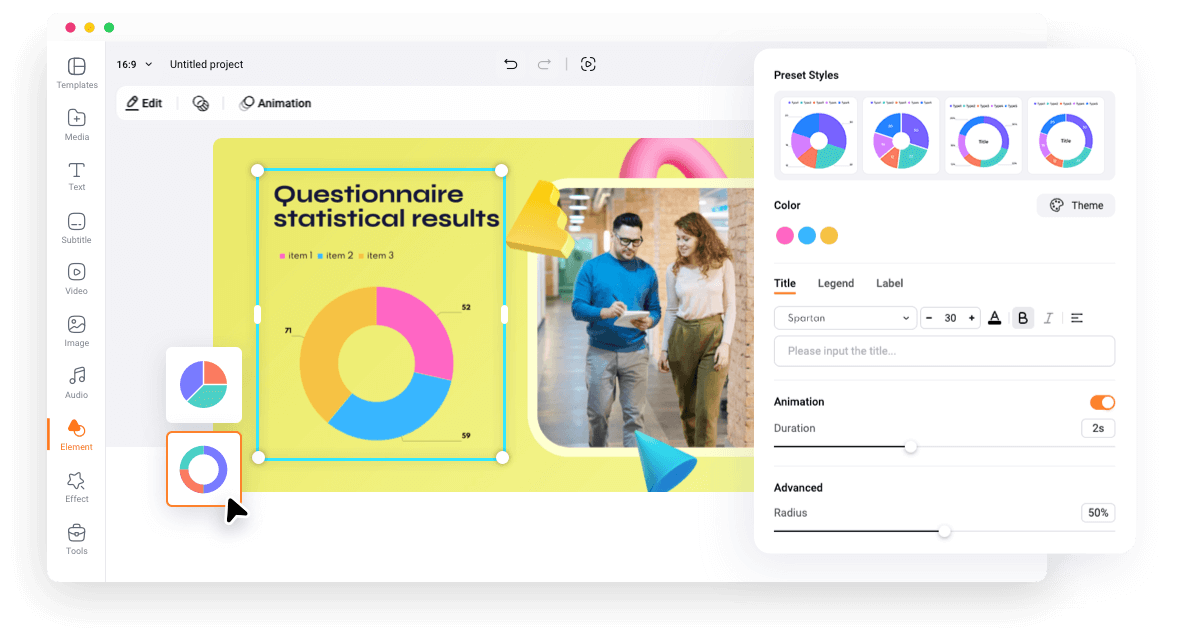Enable the chart Animation toggle
Viewport: 1183px width, 635px height.
[1102, 402]
